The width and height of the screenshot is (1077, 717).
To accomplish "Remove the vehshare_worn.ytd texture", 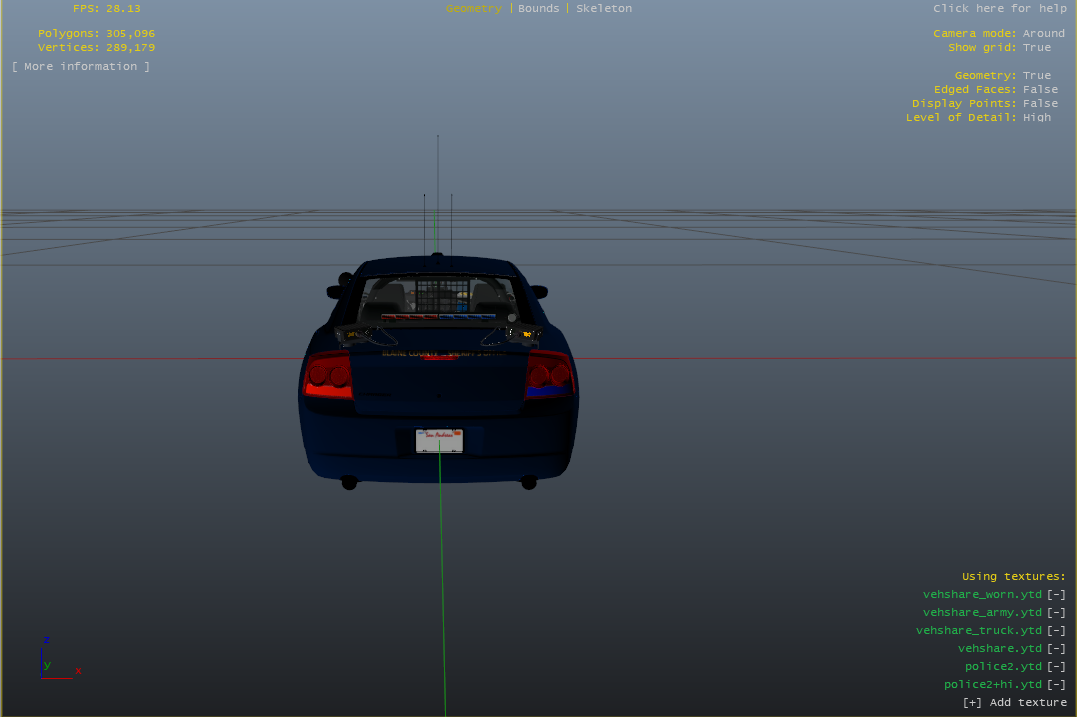I will (x=1056, y=594).
